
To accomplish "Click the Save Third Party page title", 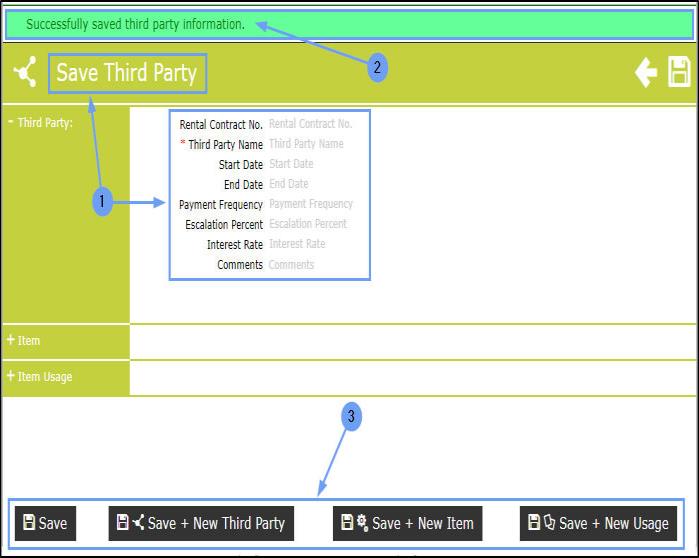I will click(x=127, y=73).
